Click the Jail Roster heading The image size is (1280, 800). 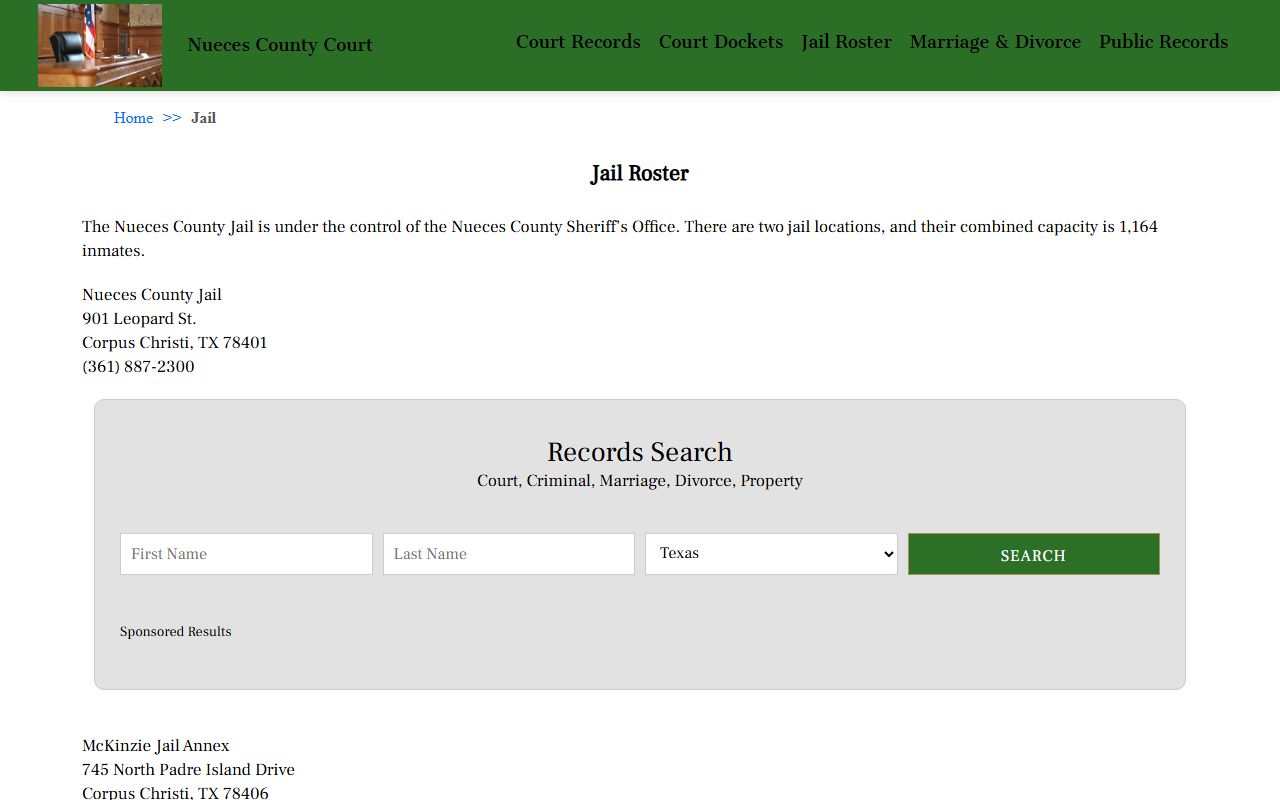(x=640, y=174)
